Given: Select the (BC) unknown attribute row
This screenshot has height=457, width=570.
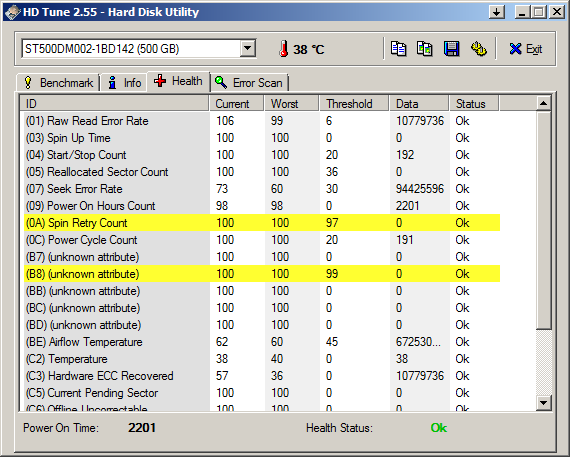Looking at the screenshot, I should 262,308.
